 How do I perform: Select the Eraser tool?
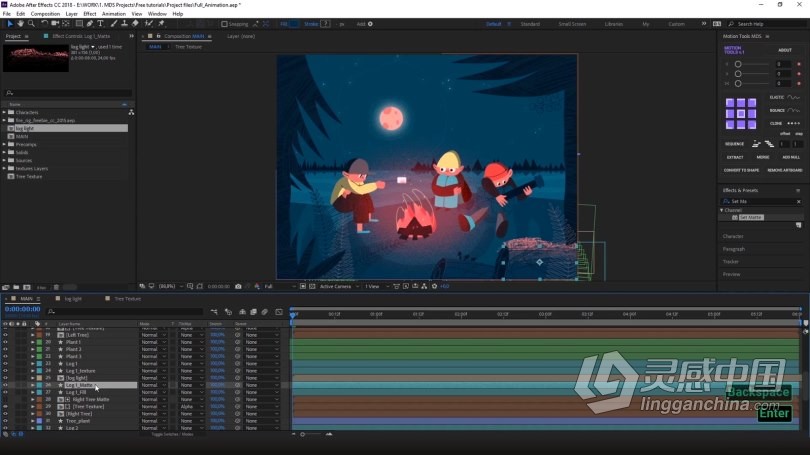pos(135,24)
